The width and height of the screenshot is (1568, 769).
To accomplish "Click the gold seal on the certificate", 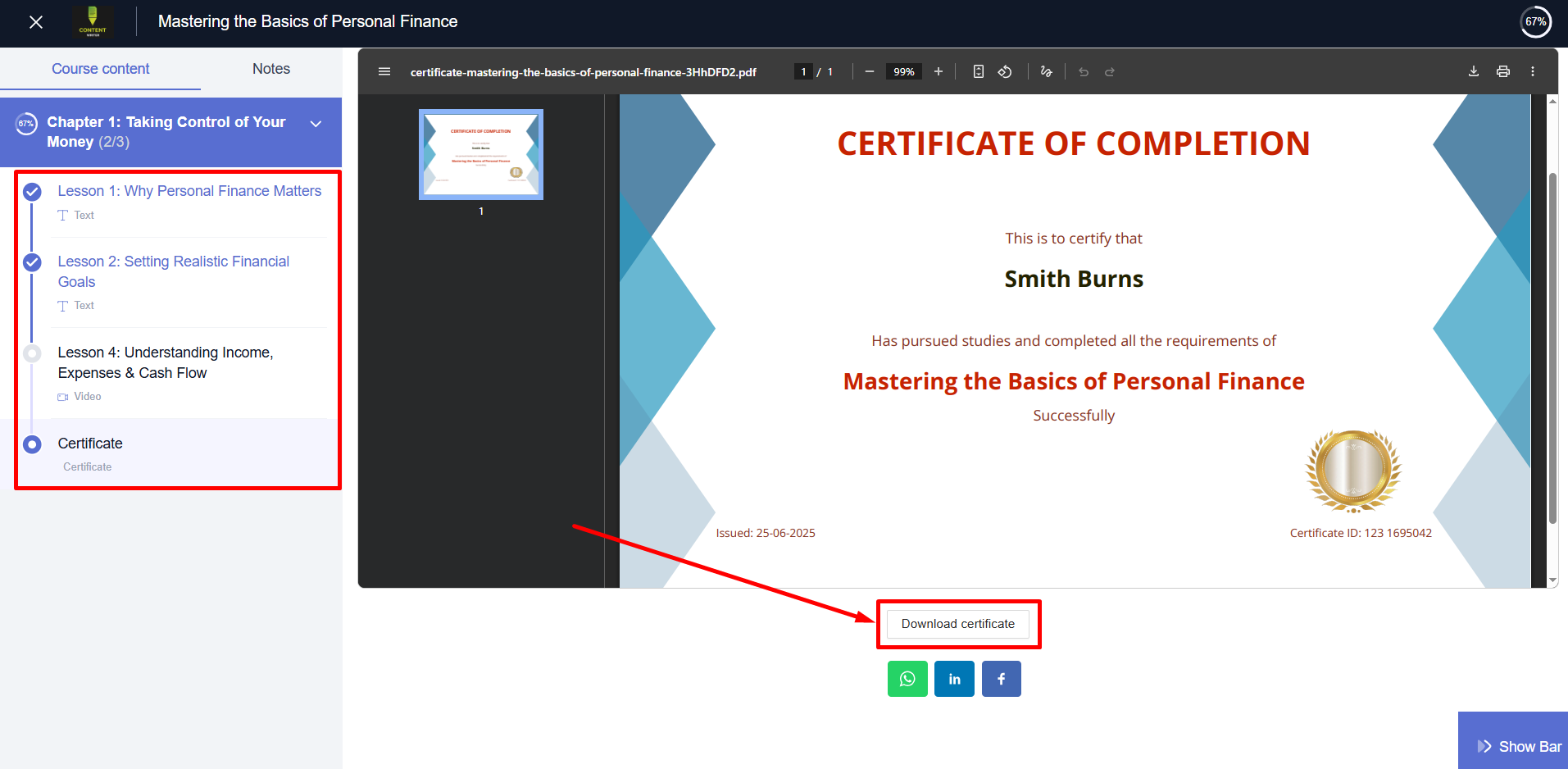I will coord(1354,471).
